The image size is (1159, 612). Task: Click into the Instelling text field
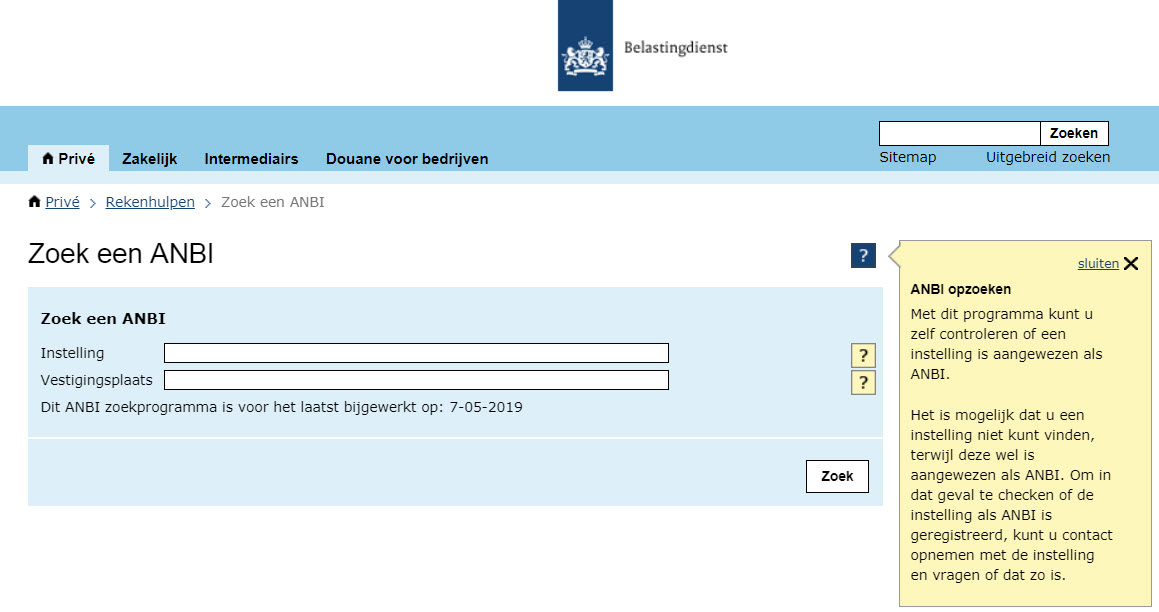(x=416, y=353)
